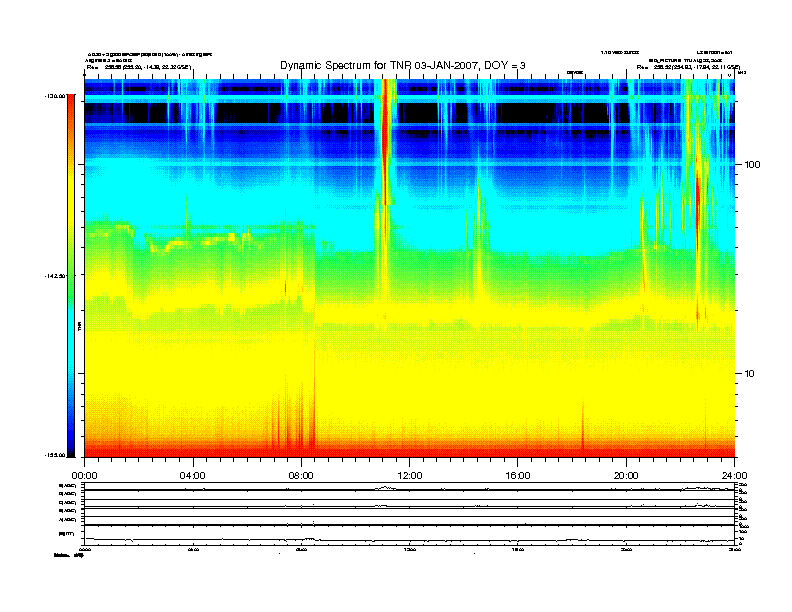The image size is (792, 612).
Task: Click the 10 frequency axis label
Action: point(749,374)
